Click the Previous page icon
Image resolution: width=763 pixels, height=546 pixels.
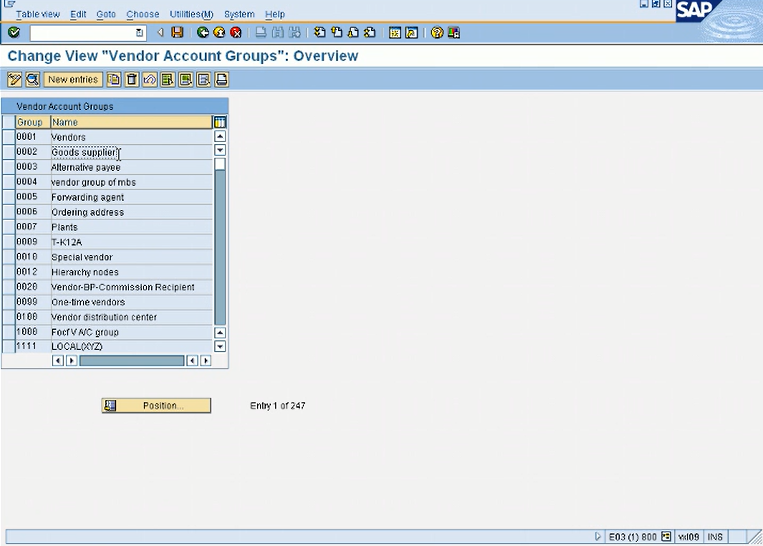click(337, 33)
